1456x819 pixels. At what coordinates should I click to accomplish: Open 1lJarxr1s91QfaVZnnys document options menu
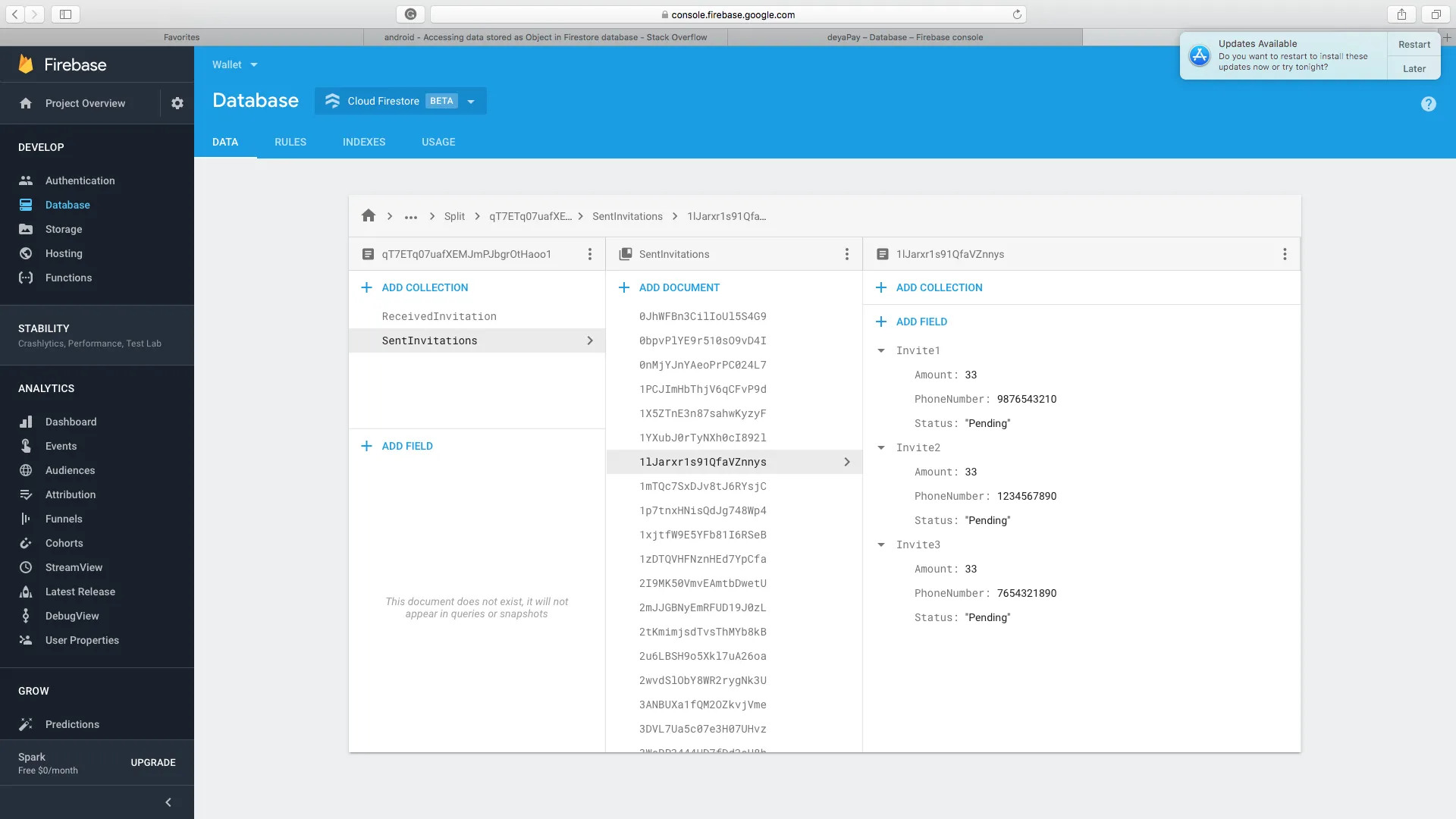point(1284,254)
